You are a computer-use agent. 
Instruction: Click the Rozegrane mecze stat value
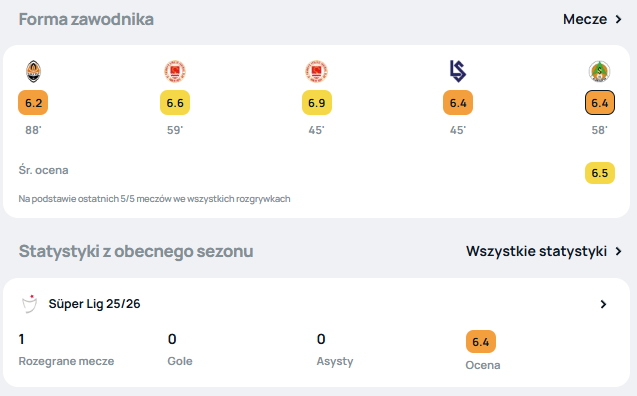click(22, 339)
